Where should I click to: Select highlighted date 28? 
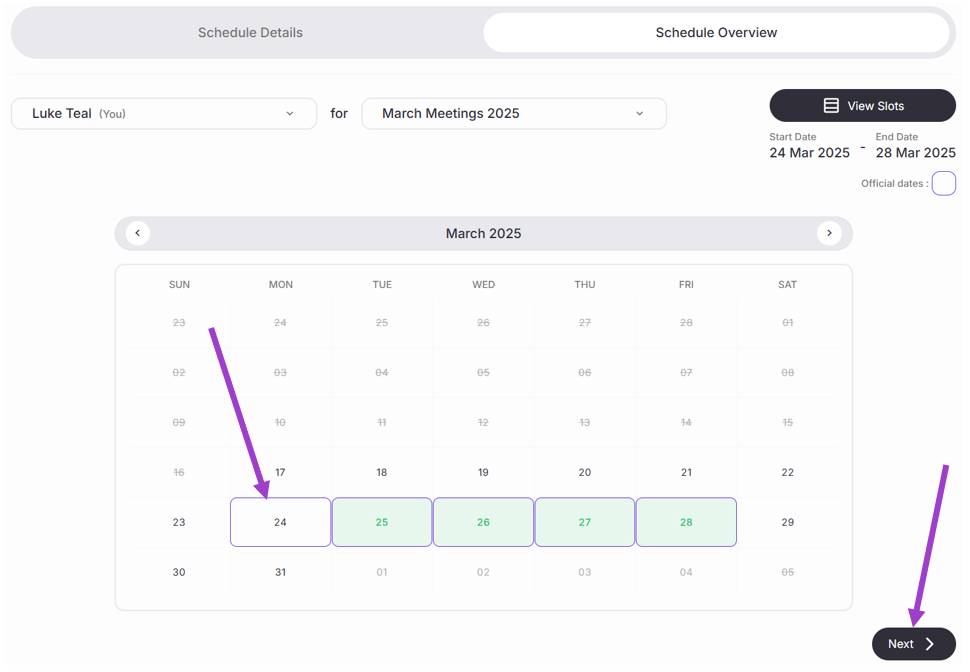686,522
